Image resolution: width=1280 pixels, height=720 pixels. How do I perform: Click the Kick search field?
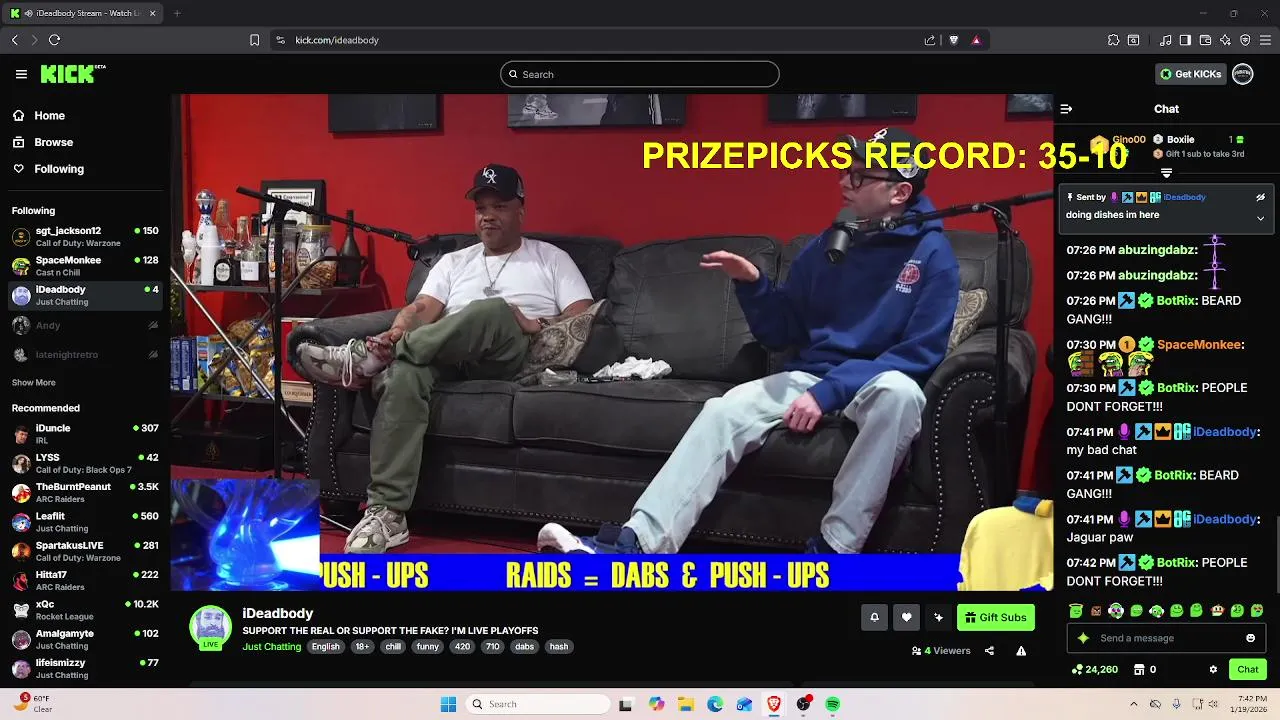pos(640,74)
